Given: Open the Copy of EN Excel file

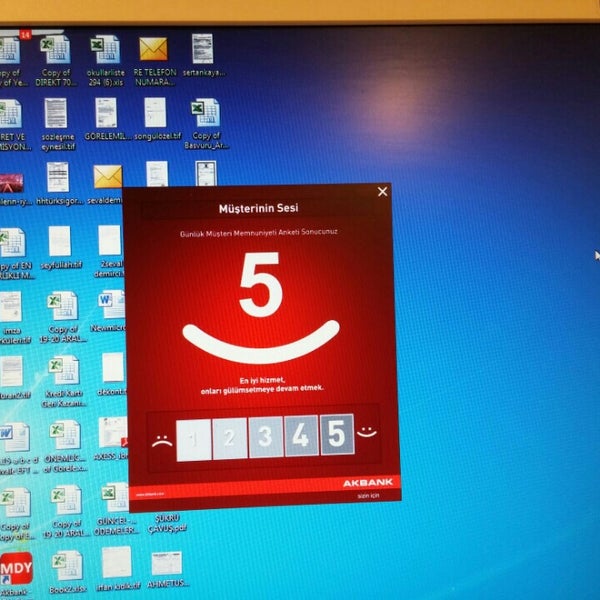Looking at the screenshot, I should pyautogui.click(x=15, y=253).
